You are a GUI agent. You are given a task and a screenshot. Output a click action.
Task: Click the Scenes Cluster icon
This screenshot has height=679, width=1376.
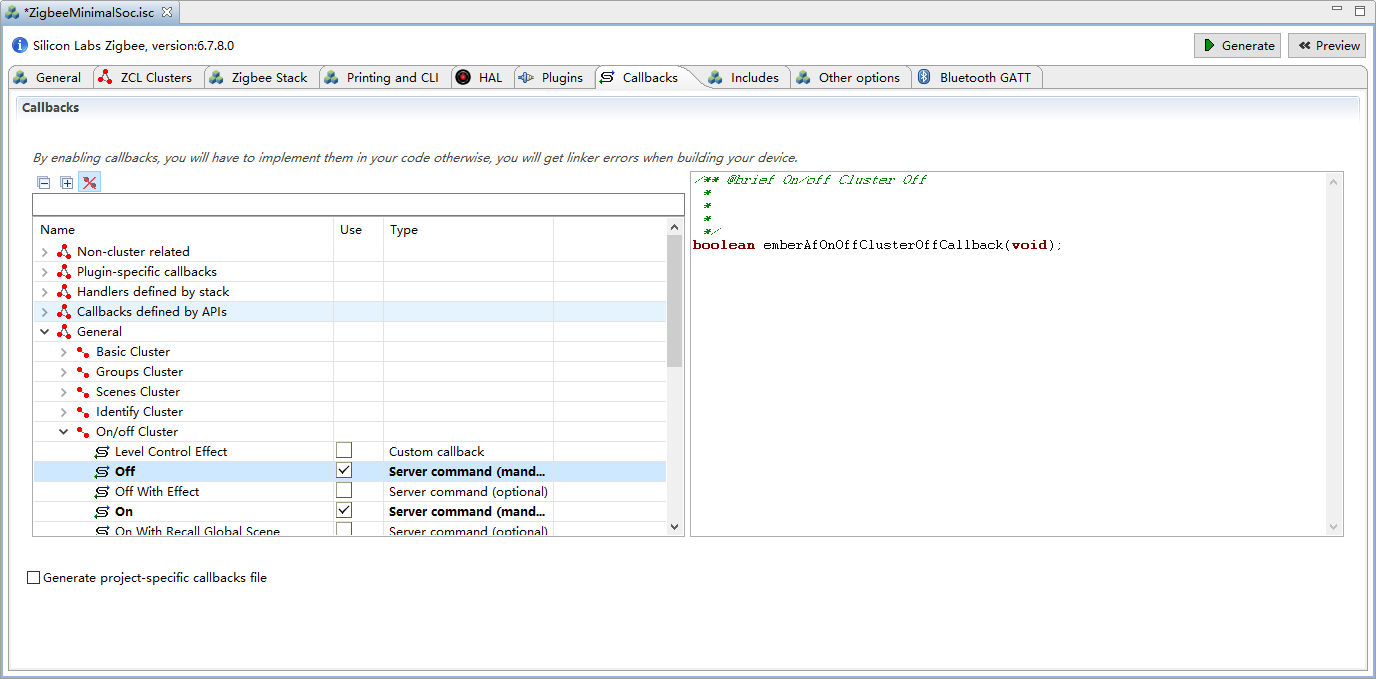click(x=83, y=392)
